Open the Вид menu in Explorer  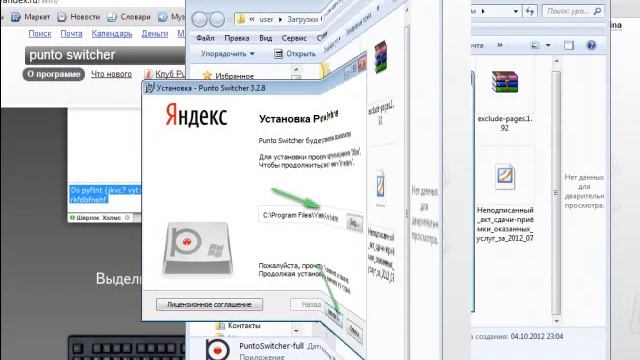265,38
